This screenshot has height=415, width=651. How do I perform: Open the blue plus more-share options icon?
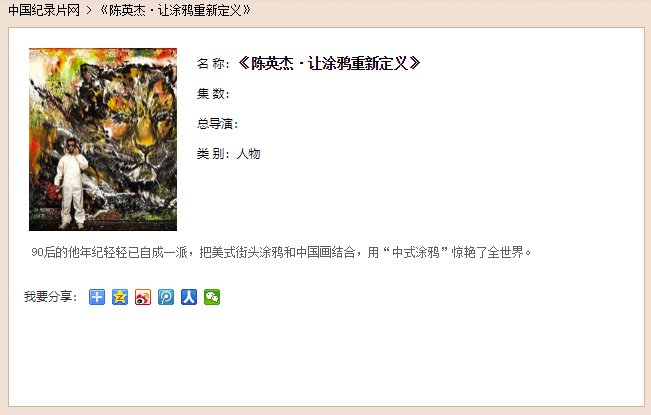point(97,297)
